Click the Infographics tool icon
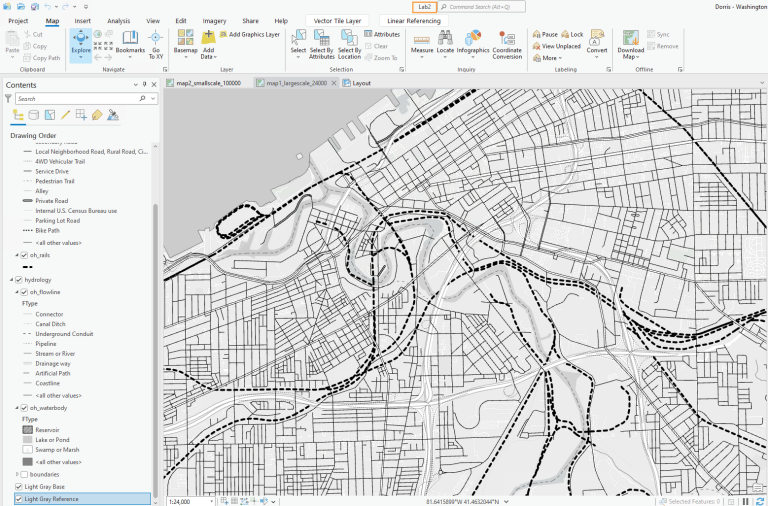Image resolution: width=768 pixels, height=506 pixels. tap(473, 37)
